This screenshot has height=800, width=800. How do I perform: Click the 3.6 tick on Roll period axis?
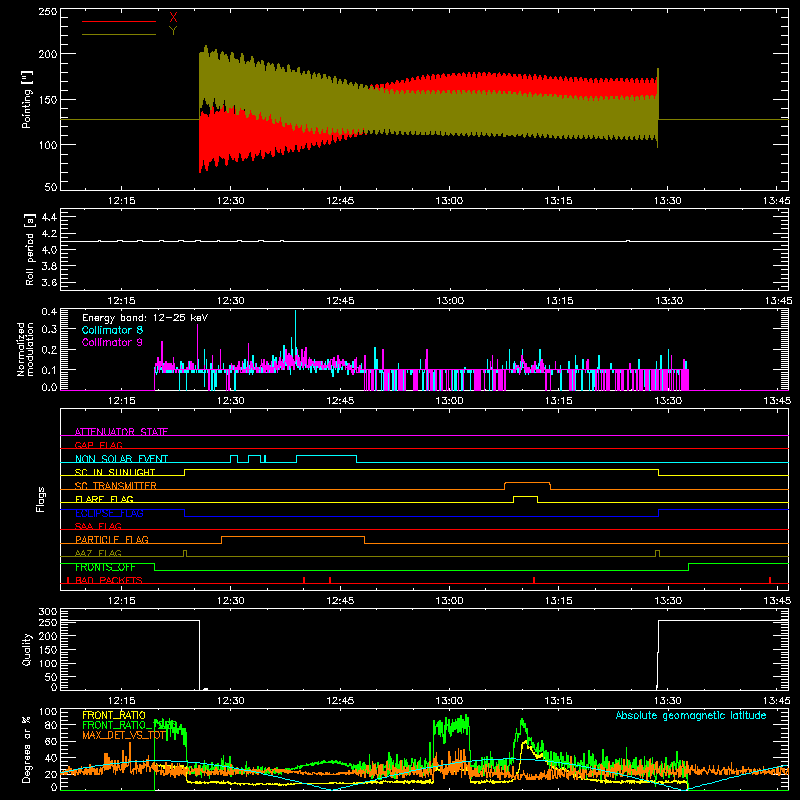(49, 282)
